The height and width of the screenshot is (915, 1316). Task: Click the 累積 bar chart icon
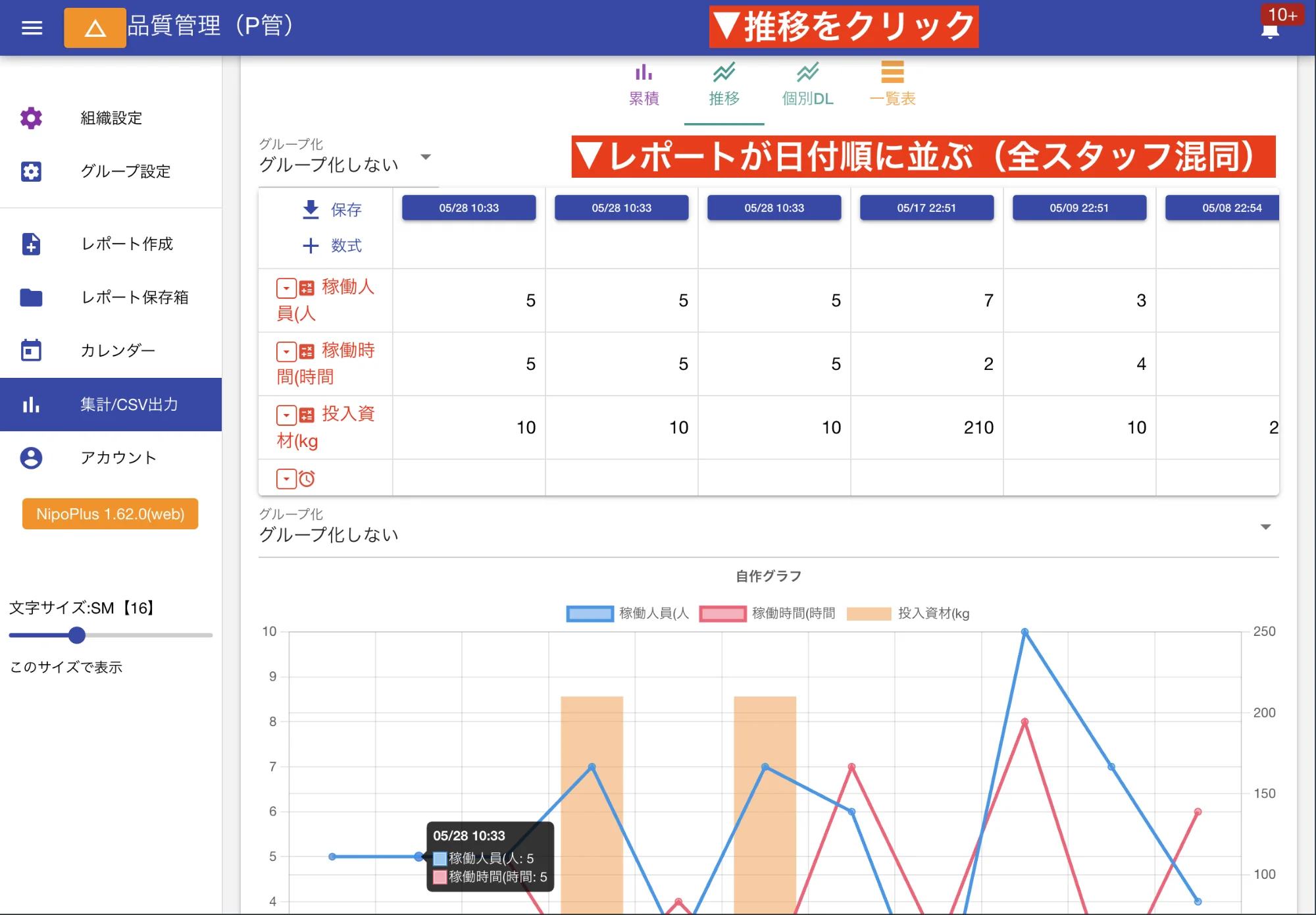644,71
